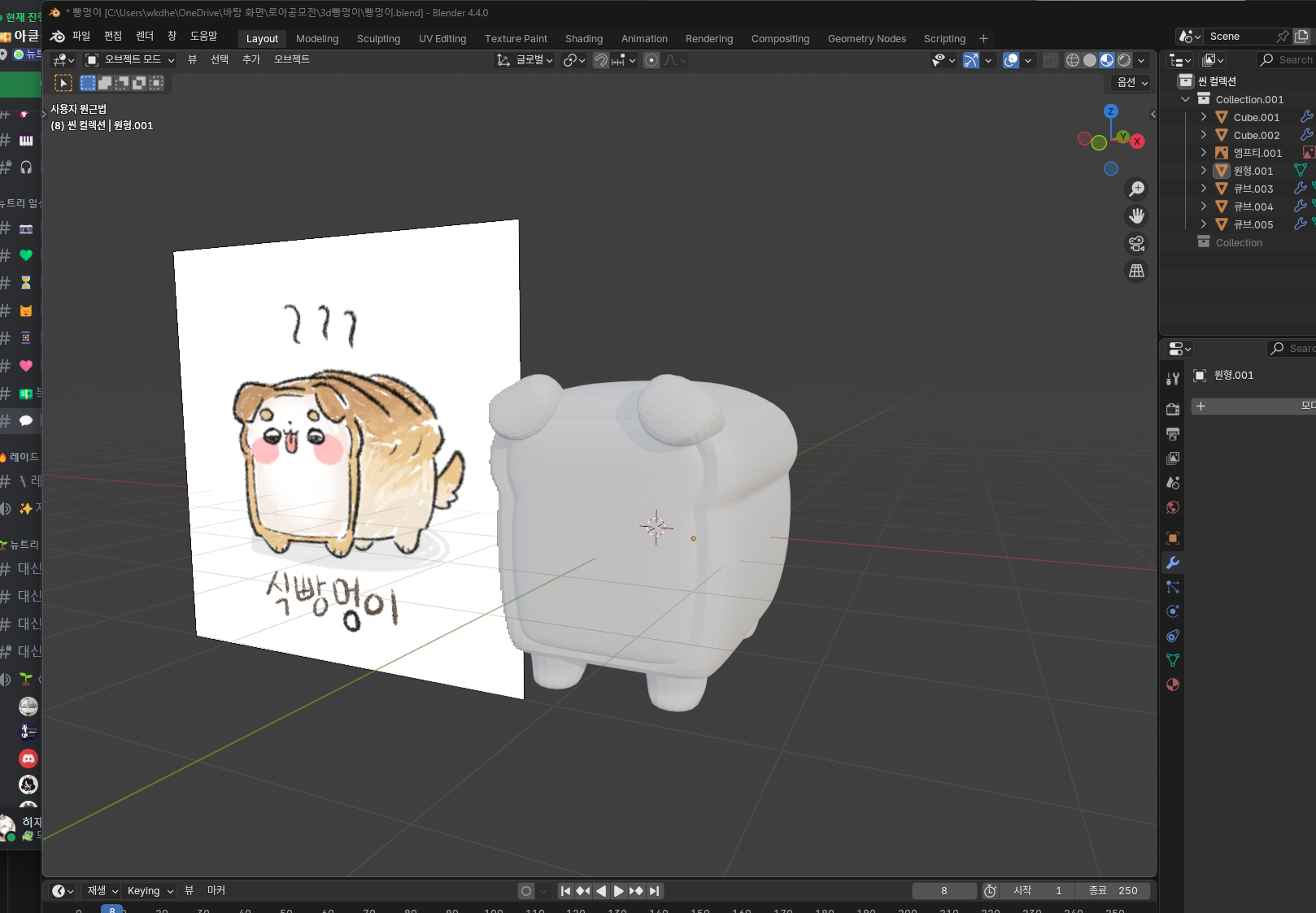The image size is (1316, 913).
Task: Switch perspective/orthographic grid button
Action: pyautogui.click(x=1136, y=271)
